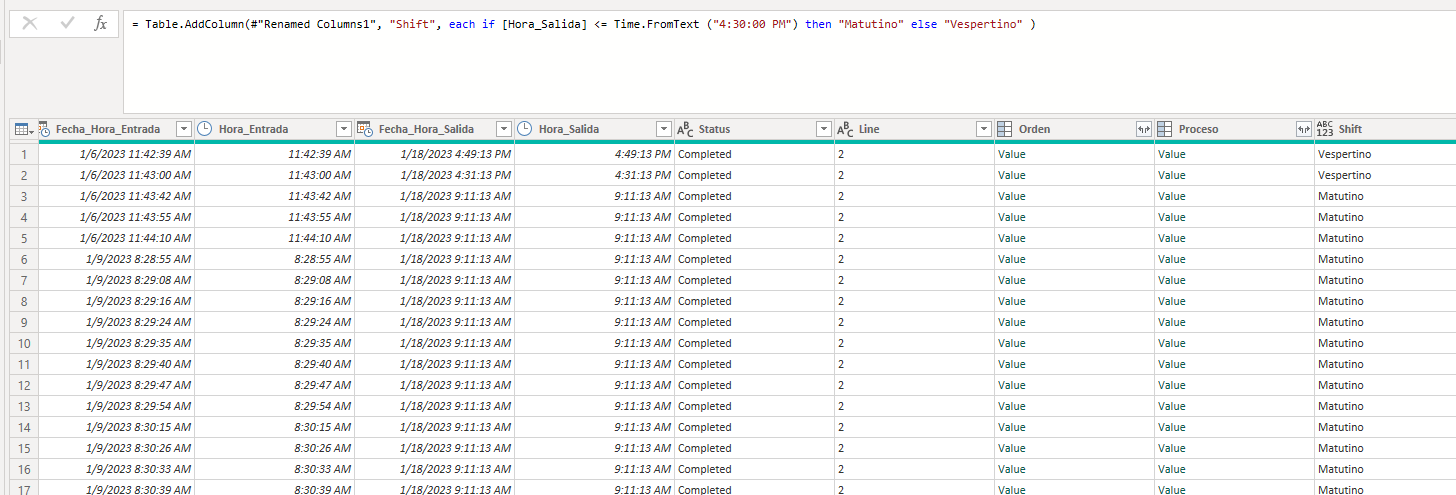Screen dimensions: 1456x495
Task: Click cell 1/6/2023 11:43:00 AM
Action: tap(116, 175)
